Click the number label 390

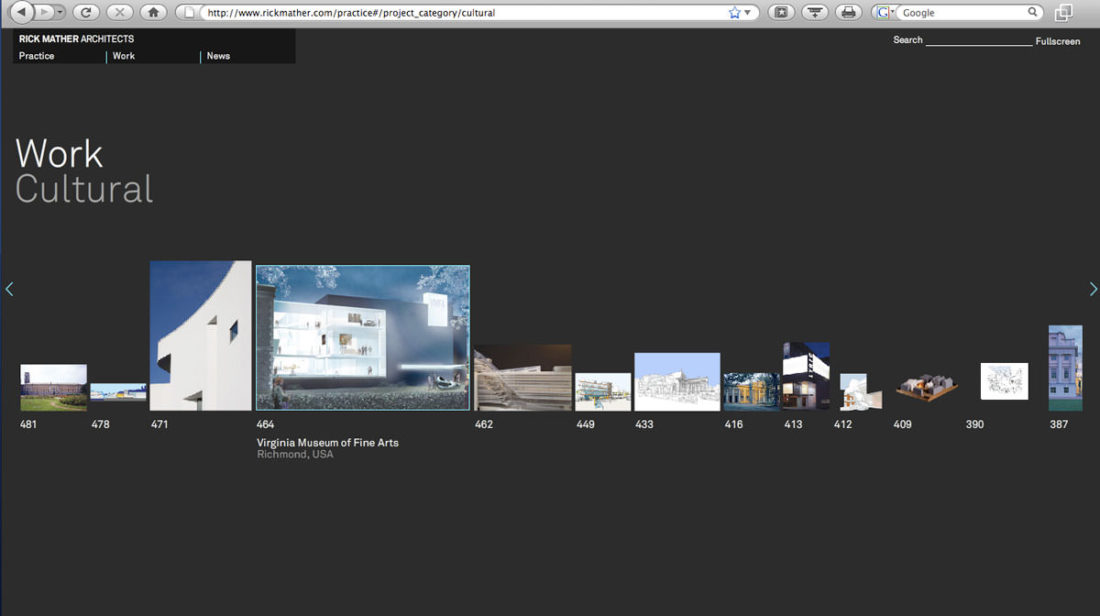(974, 424)
